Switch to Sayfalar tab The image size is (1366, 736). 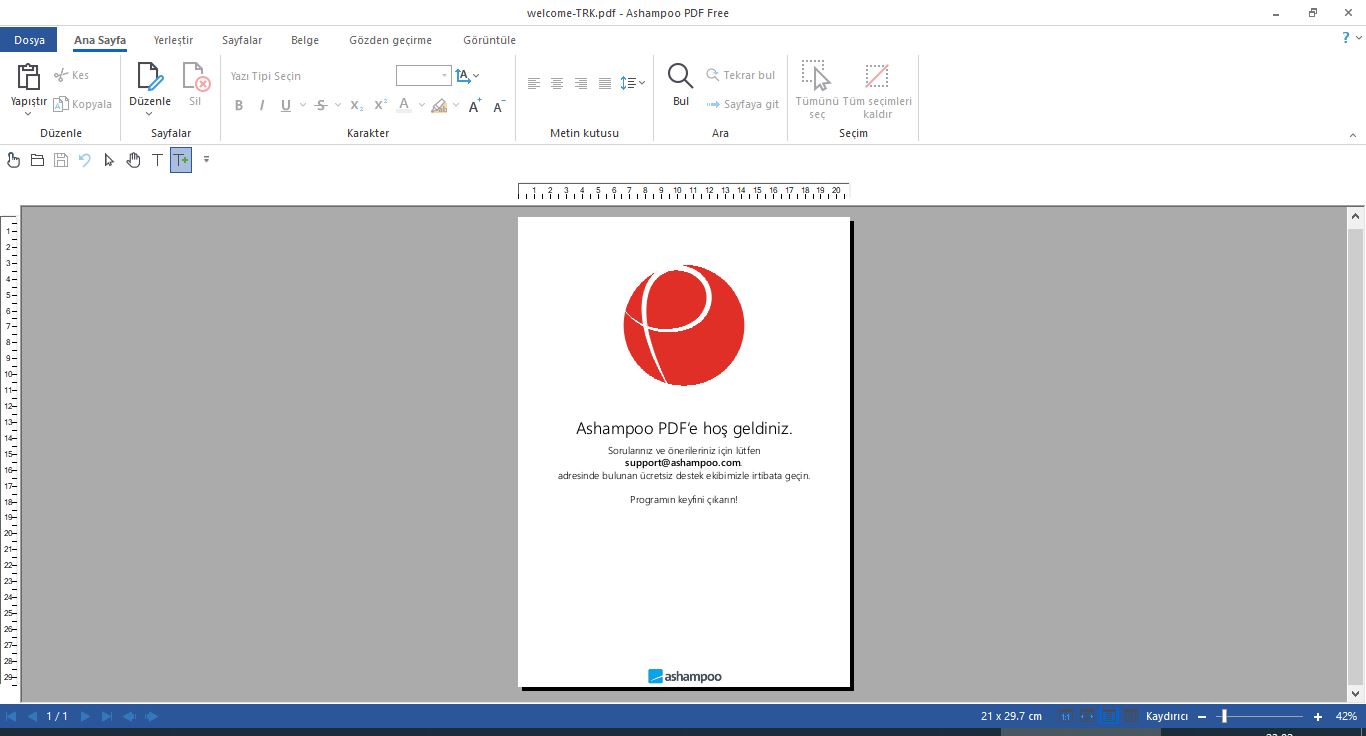pyautogui.click(x=242, y=40)
